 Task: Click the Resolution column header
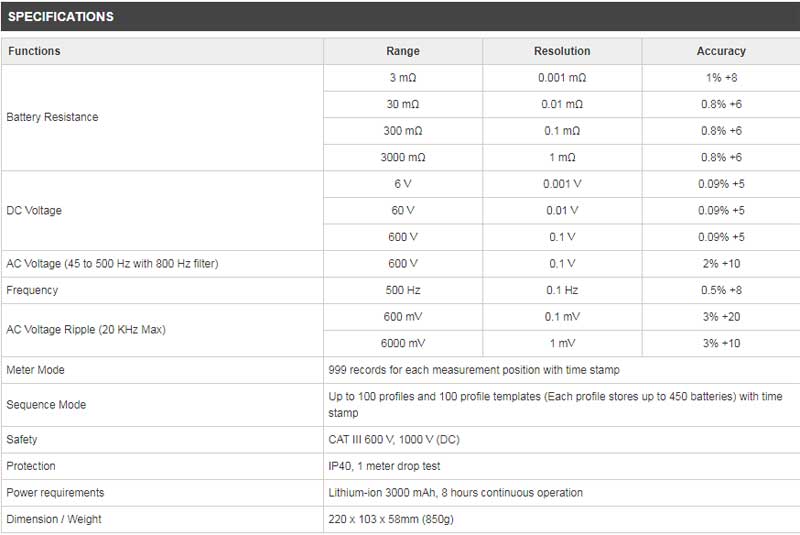click(562, 51)
